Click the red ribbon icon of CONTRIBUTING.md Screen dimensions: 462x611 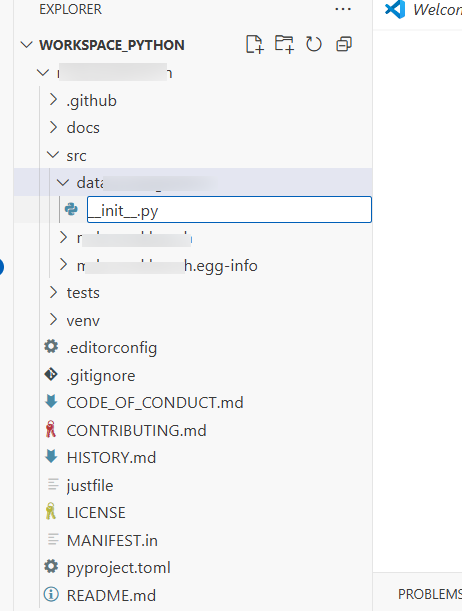pyautogui.click(x=51, y=429)
